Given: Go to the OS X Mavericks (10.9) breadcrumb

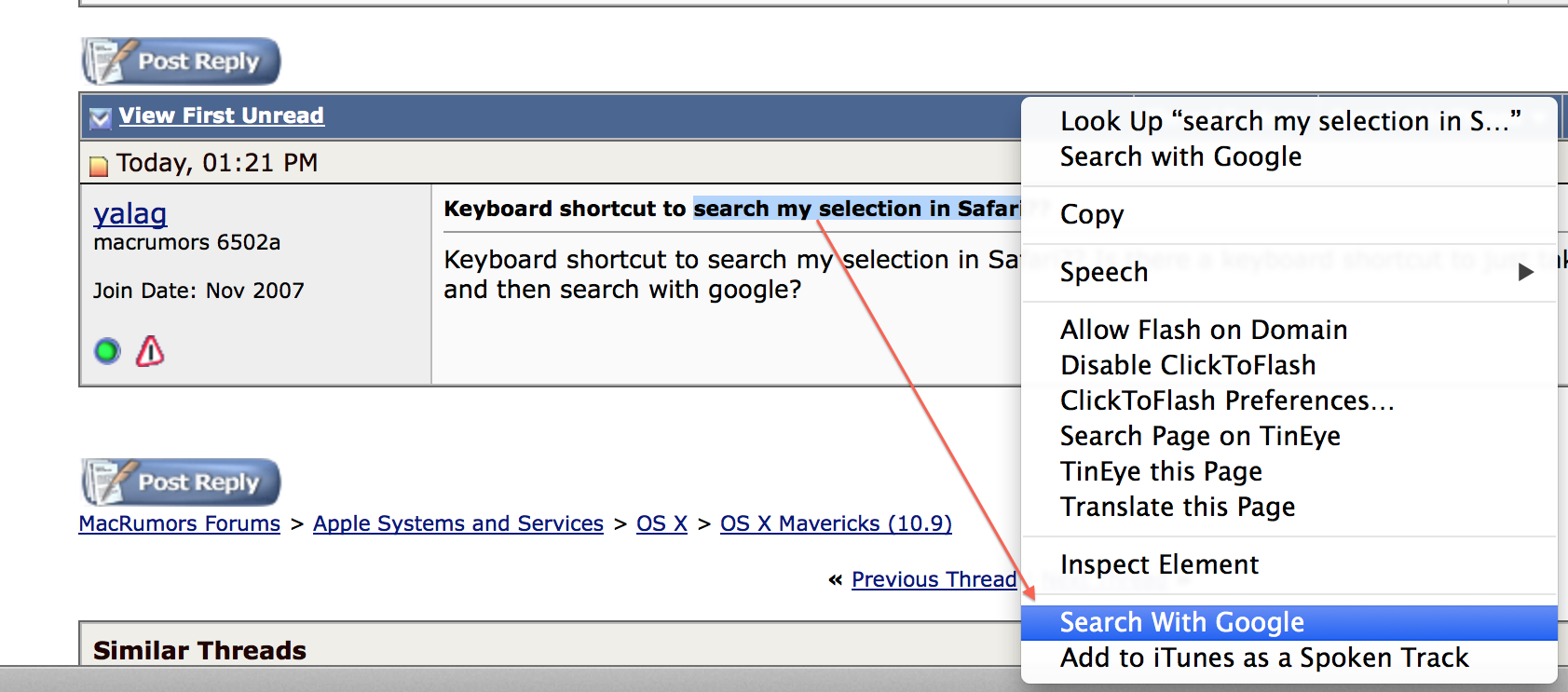Looking at the screenshot, I should pos(836,523).
